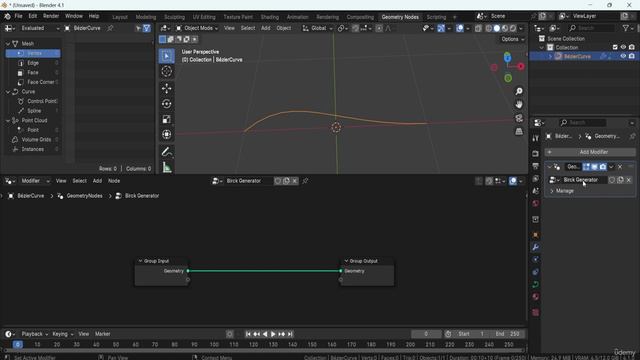This screenshot has width=640, height=360.
Task: Open the node editor Add menu
Action: point(97,181)
